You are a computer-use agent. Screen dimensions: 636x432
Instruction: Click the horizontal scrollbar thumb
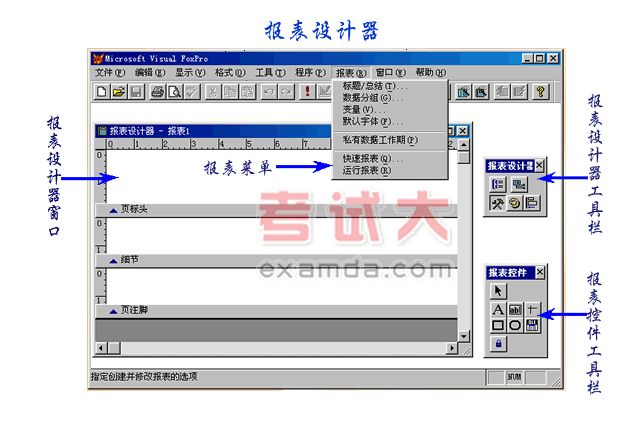(114, 348)
